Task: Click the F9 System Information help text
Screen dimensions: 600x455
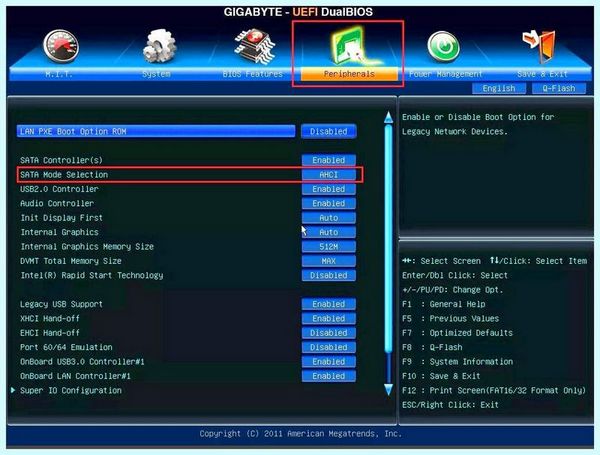Action: coord(457,362)
